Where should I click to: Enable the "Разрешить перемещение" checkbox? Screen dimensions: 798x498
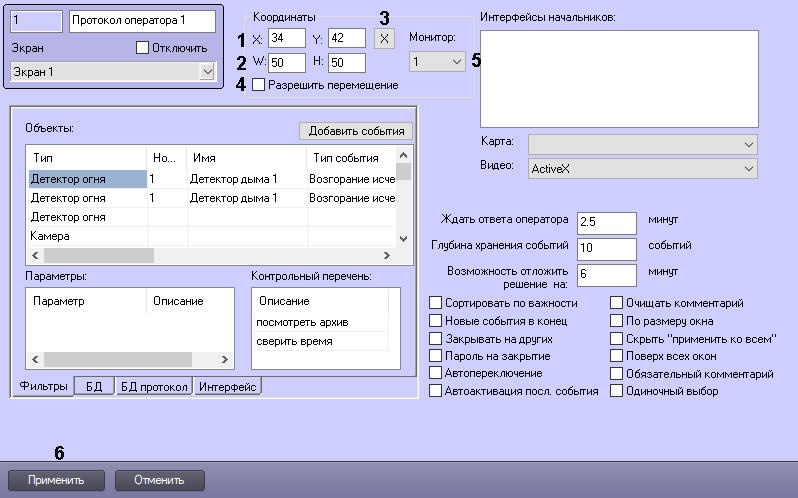(x=258, y=85)
